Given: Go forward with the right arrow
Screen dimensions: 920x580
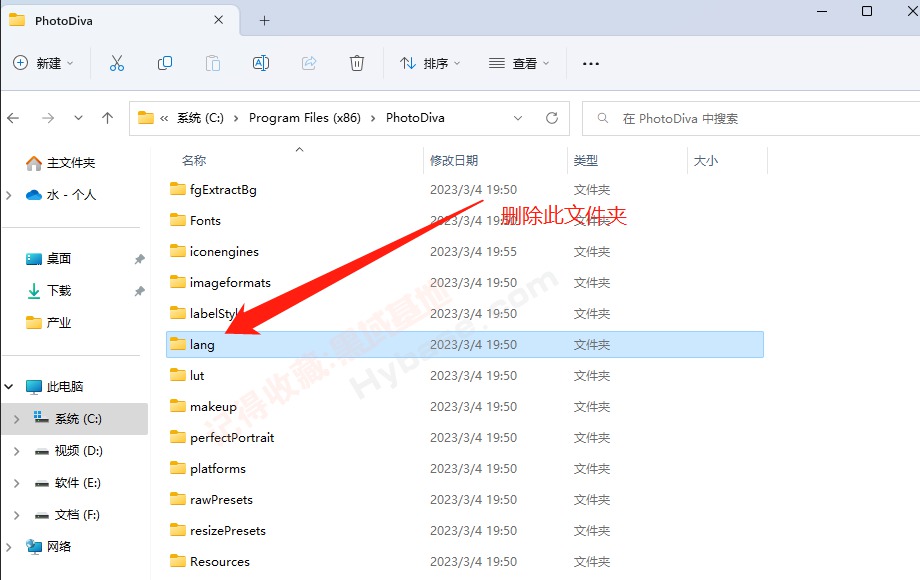Looking at the screenshot, I should click(x=48, y=118).
